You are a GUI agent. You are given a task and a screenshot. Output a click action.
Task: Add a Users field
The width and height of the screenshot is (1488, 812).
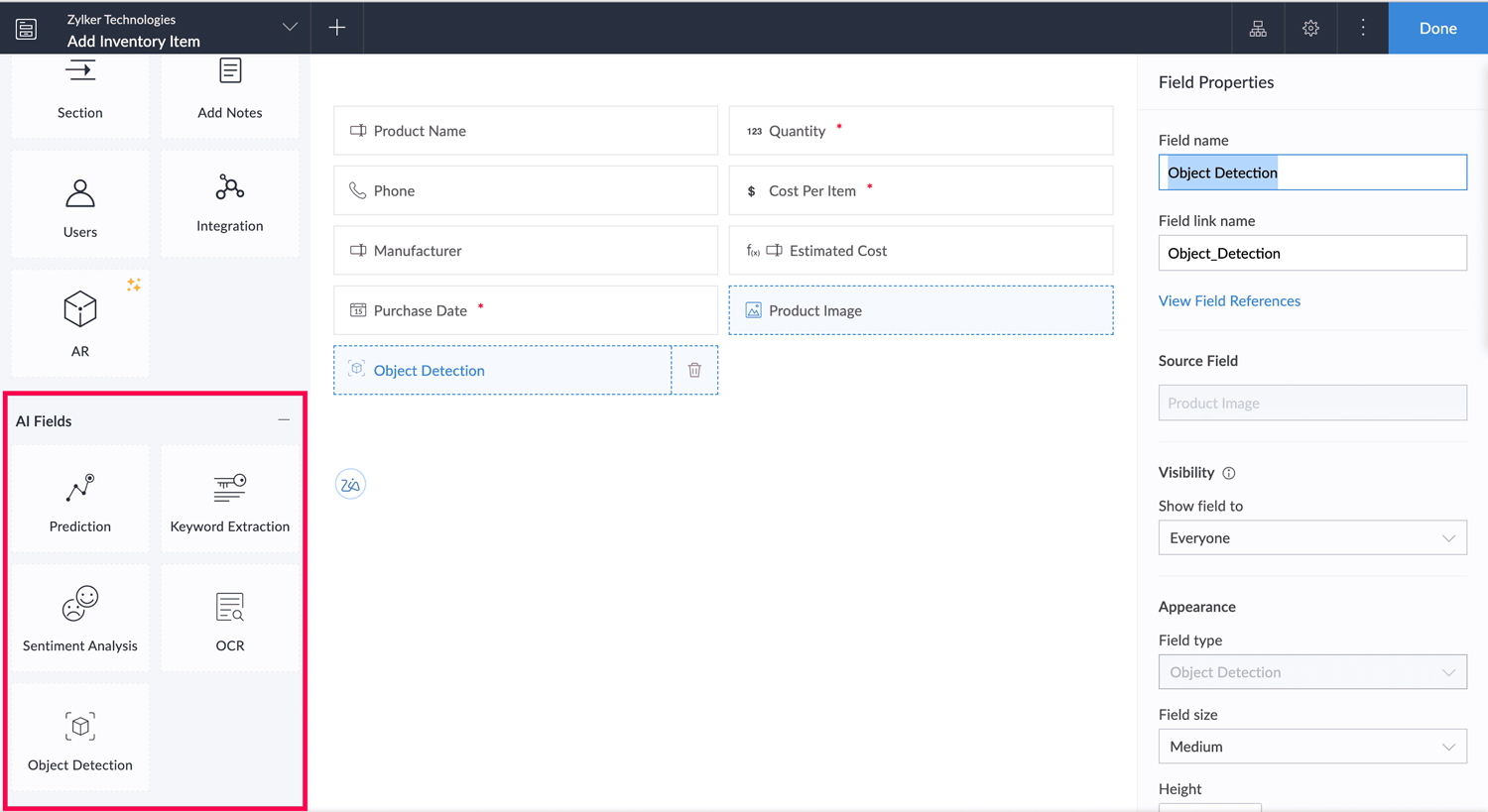tap(79, 203)
